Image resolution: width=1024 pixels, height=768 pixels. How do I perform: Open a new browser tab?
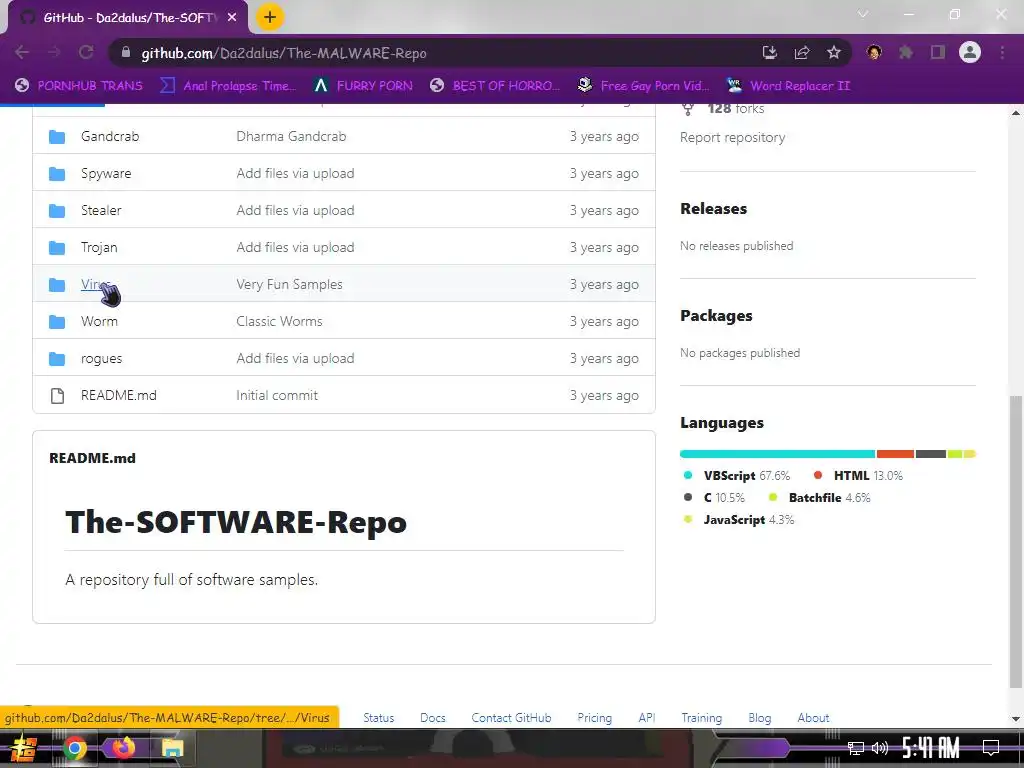click(270, 17)
